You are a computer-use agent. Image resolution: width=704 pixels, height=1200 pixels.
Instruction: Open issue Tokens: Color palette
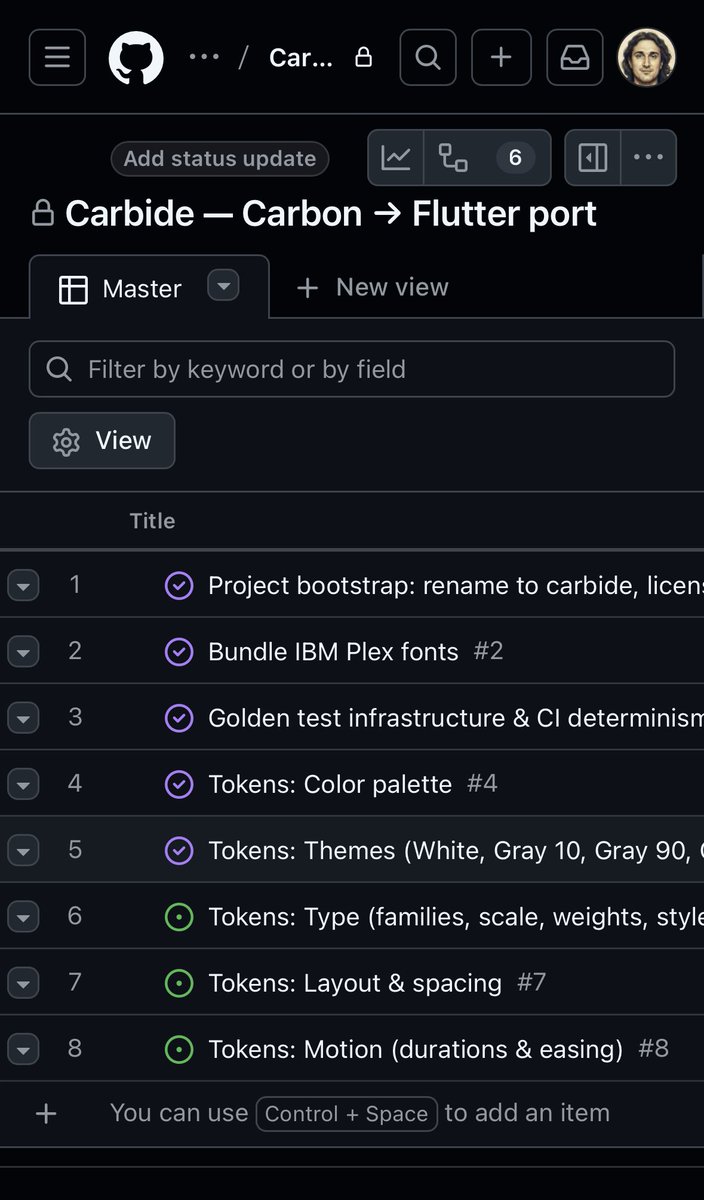(330, 784)
